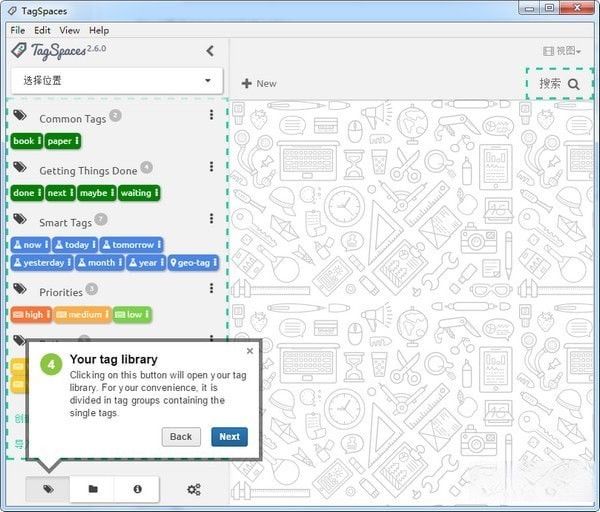Open Getting Things Done group options

[211, 168]
